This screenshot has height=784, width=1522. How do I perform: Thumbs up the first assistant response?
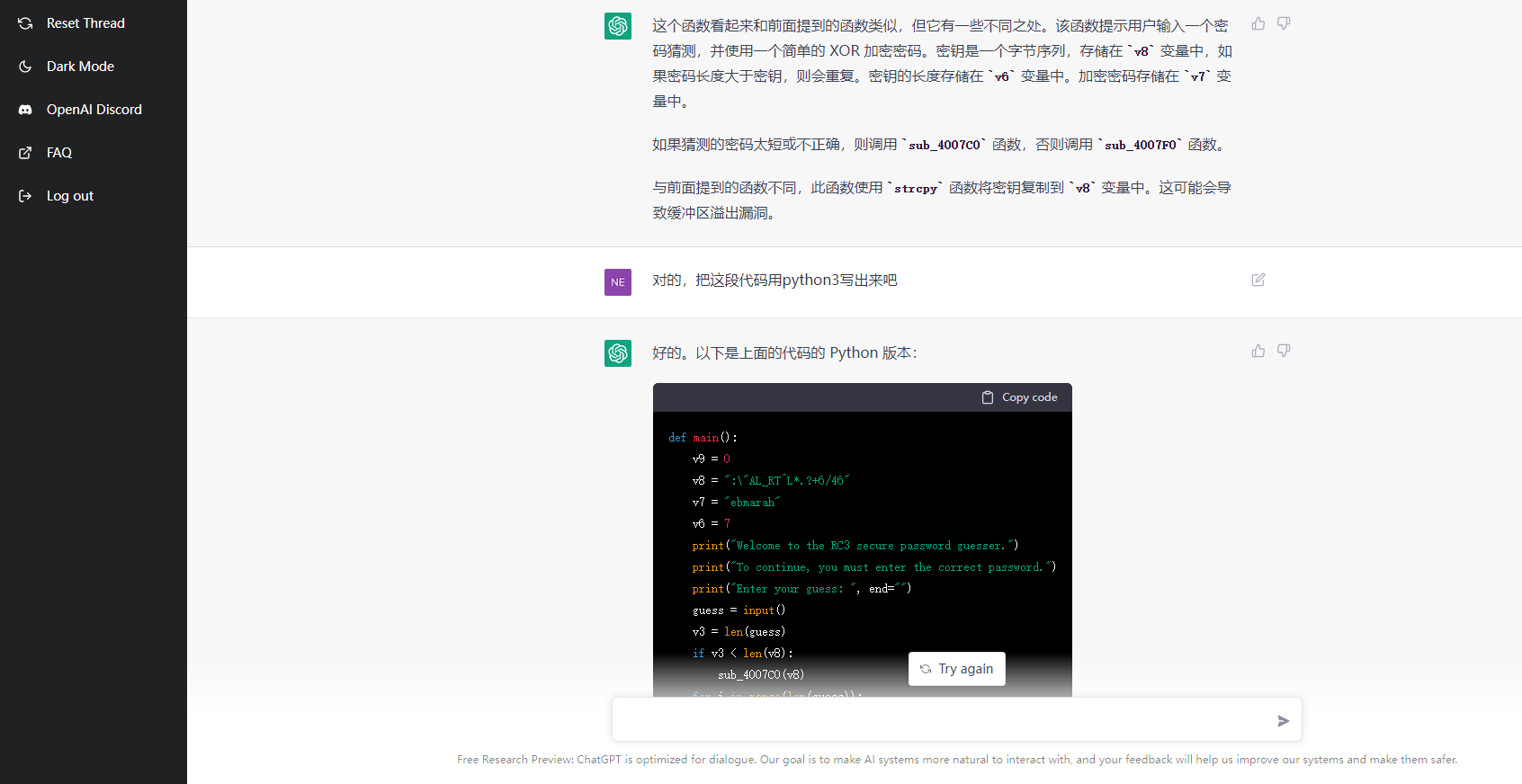pyautogui.click(x=1258, y=24)
